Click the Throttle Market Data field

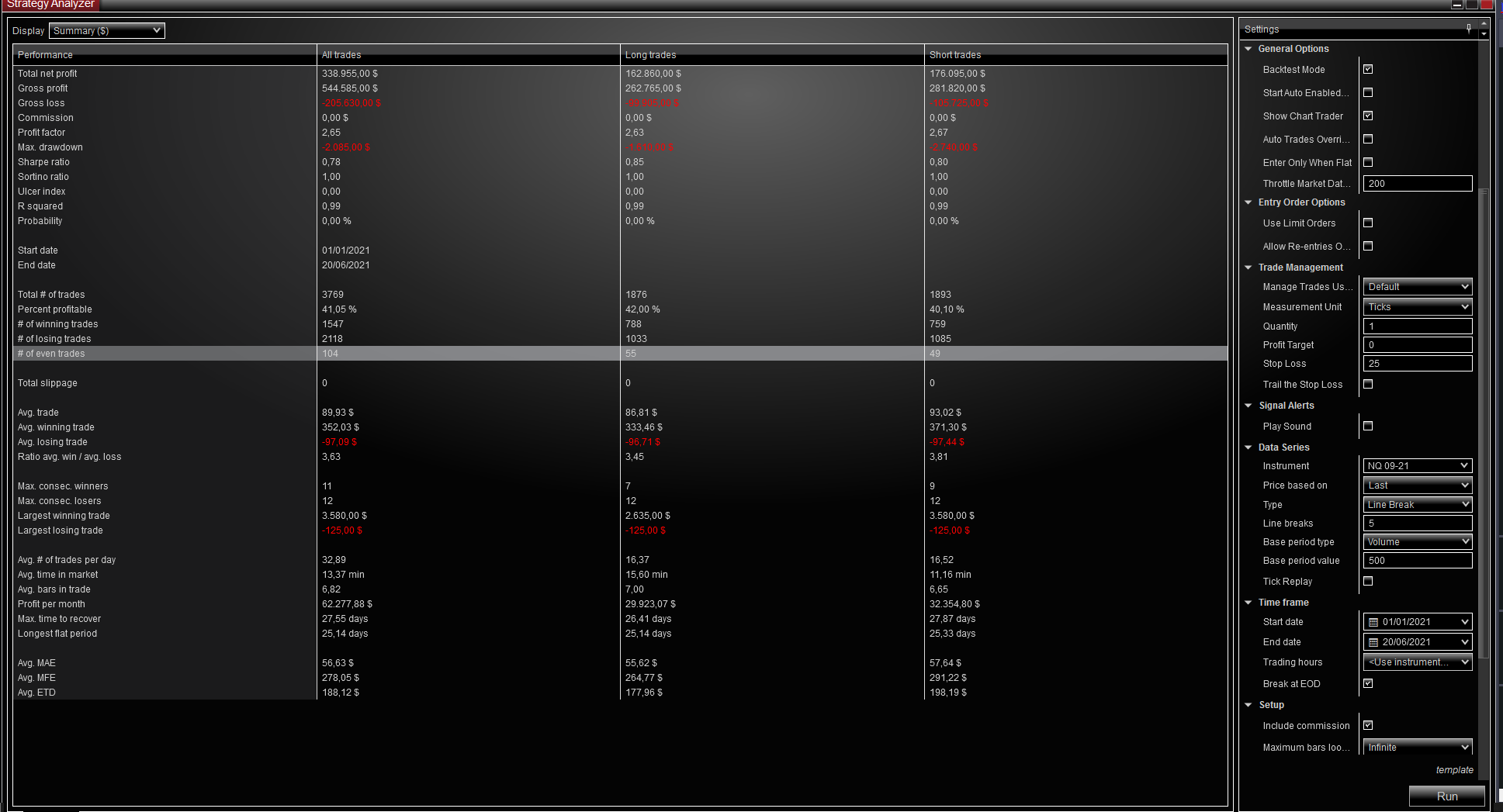[1418, 184]
